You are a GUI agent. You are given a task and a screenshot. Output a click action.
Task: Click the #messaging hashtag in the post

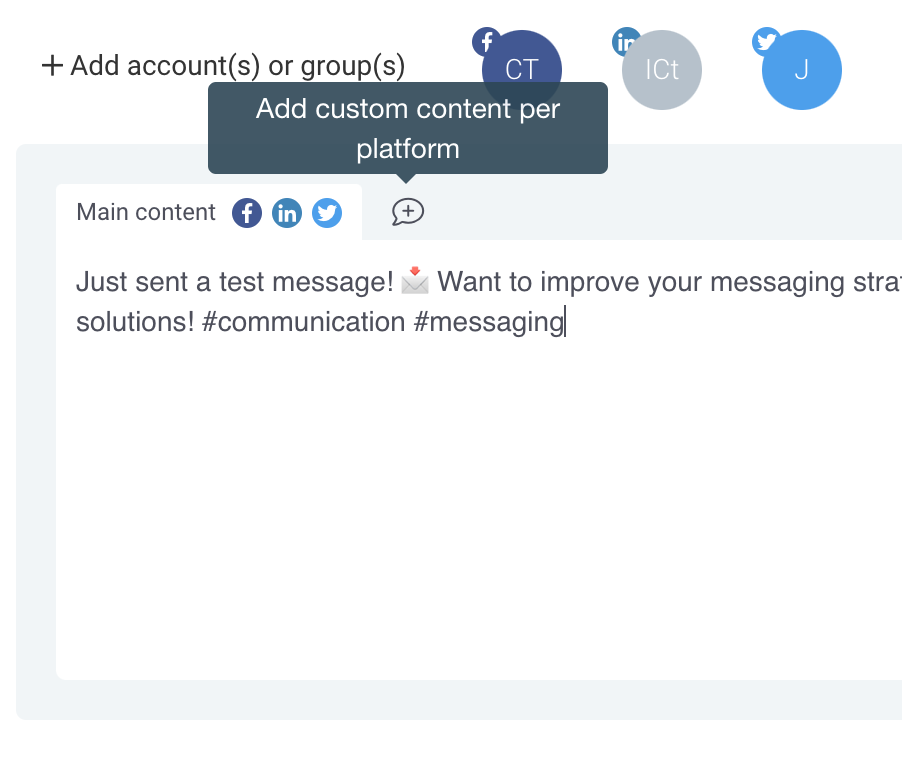click(489, 322)
